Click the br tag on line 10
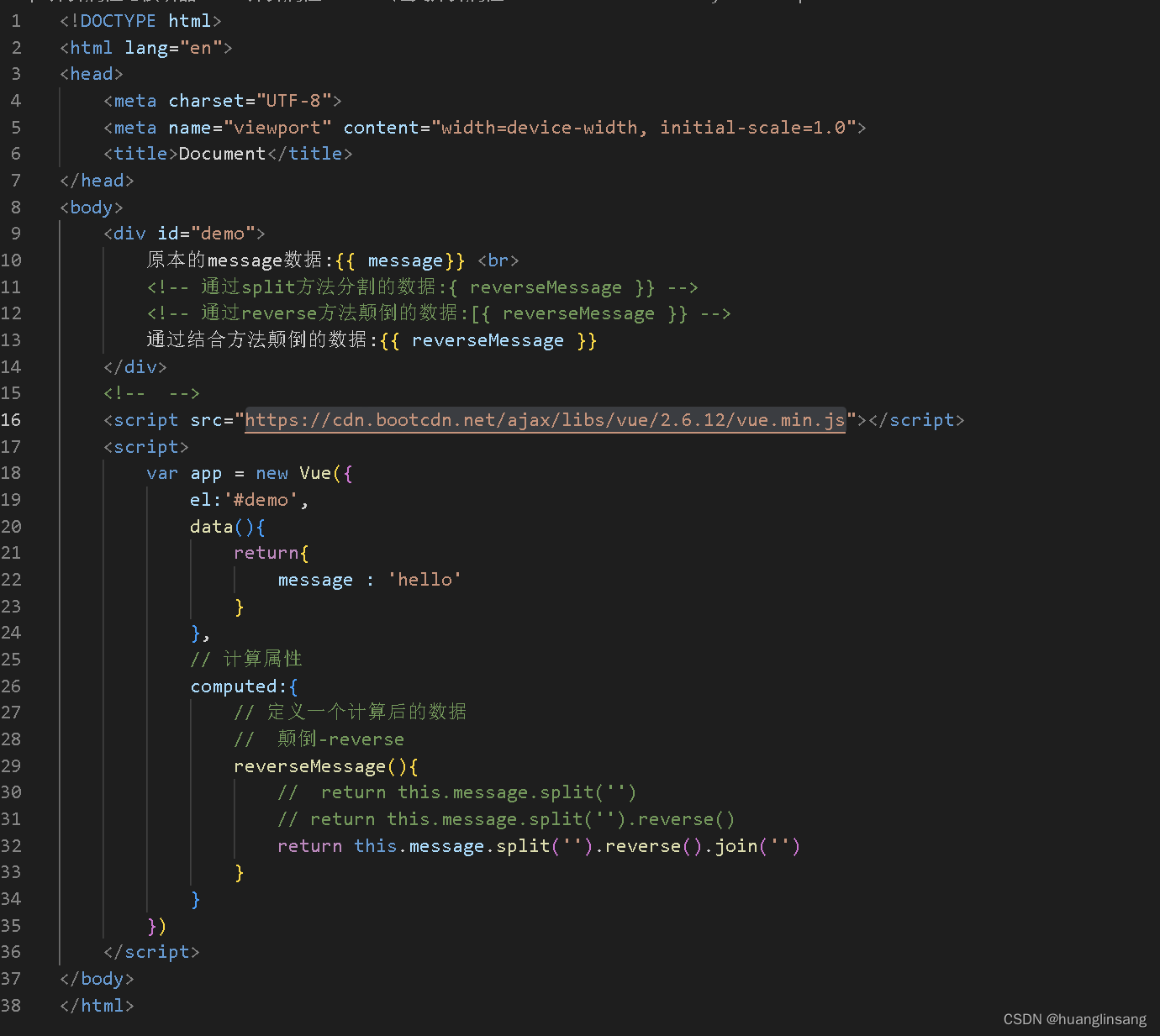This screenshot has width=1160, height=1036. 498,260
